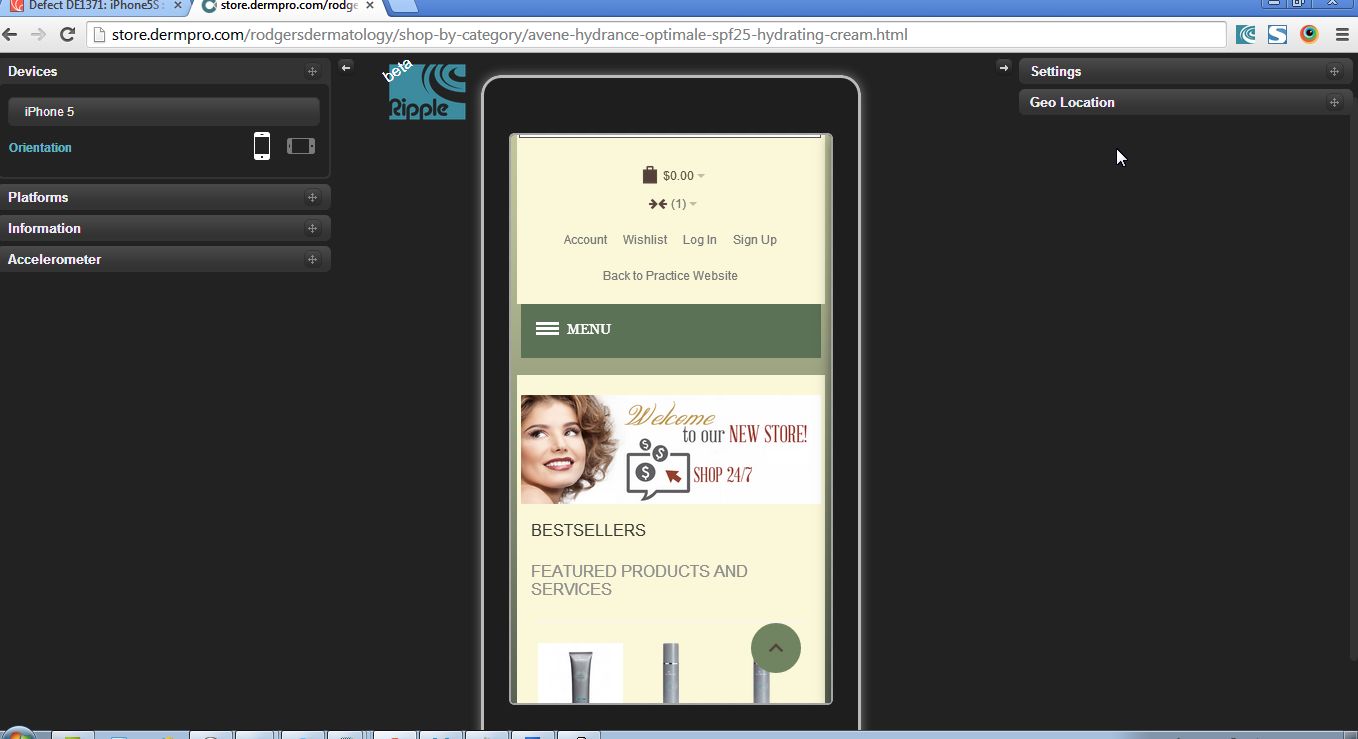Click the Ripple beta logo
Screen dimensions: 1358x739
[427, 92]
